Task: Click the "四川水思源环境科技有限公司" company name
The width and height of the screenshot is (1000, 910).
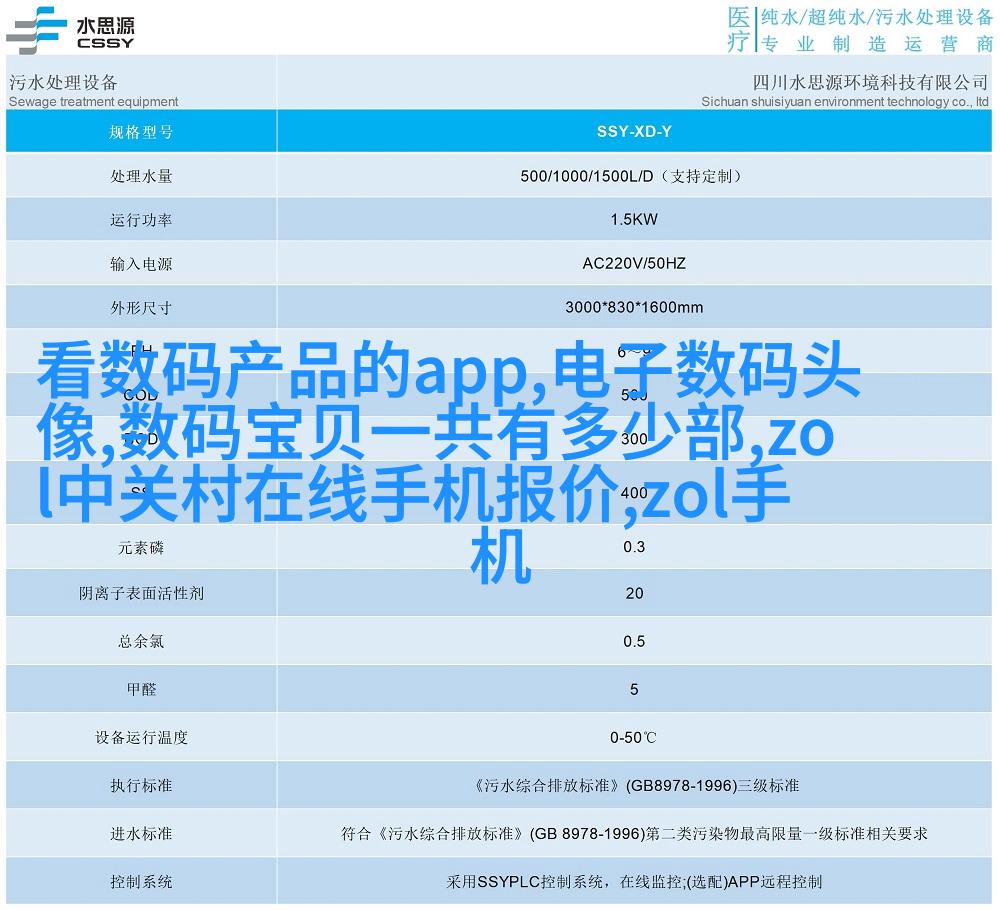Action: click(x=871, y=82)
